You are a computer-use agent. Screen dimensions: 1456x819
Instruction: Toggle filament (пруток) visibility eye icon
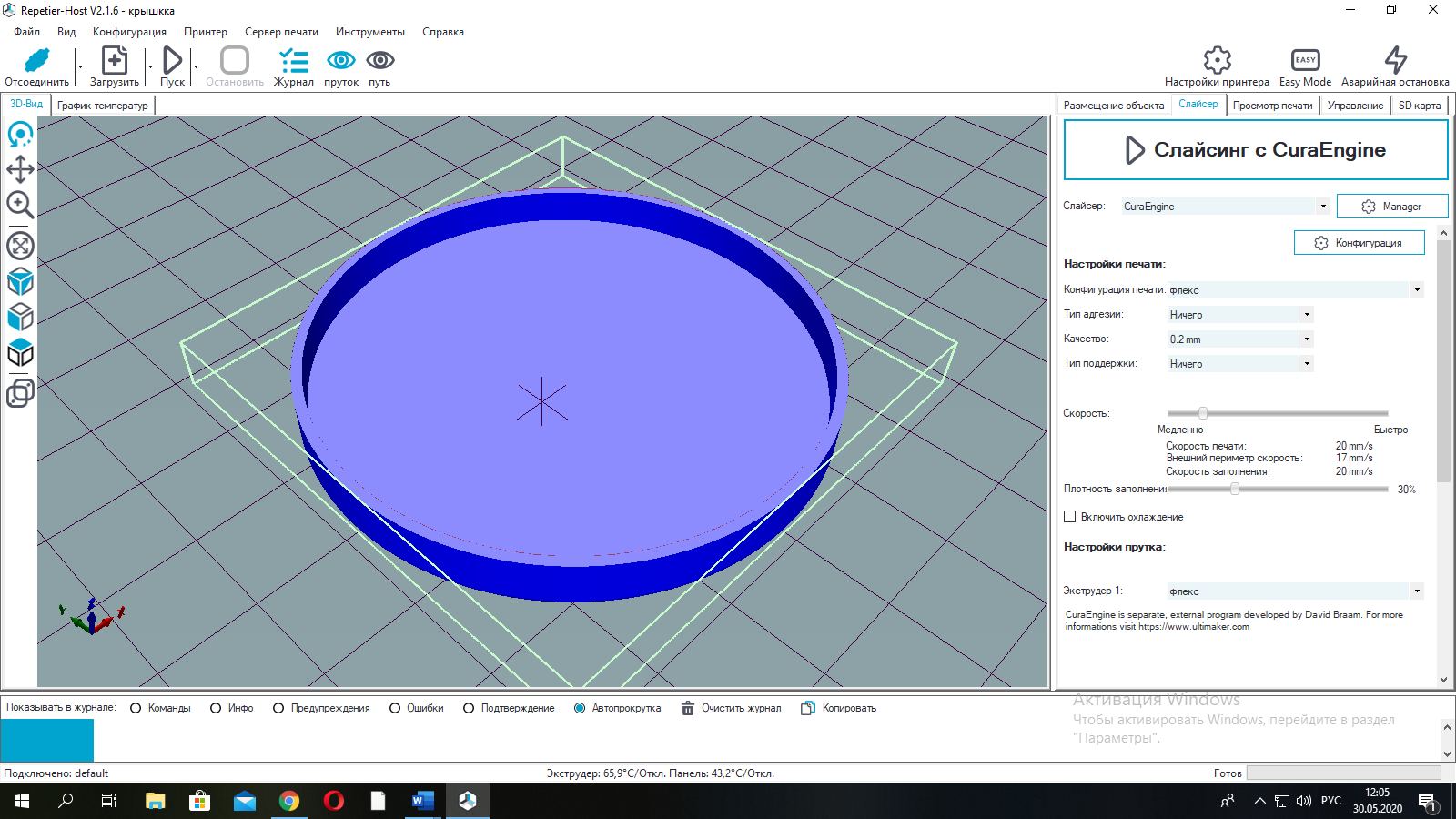click(x=340, y=61)
